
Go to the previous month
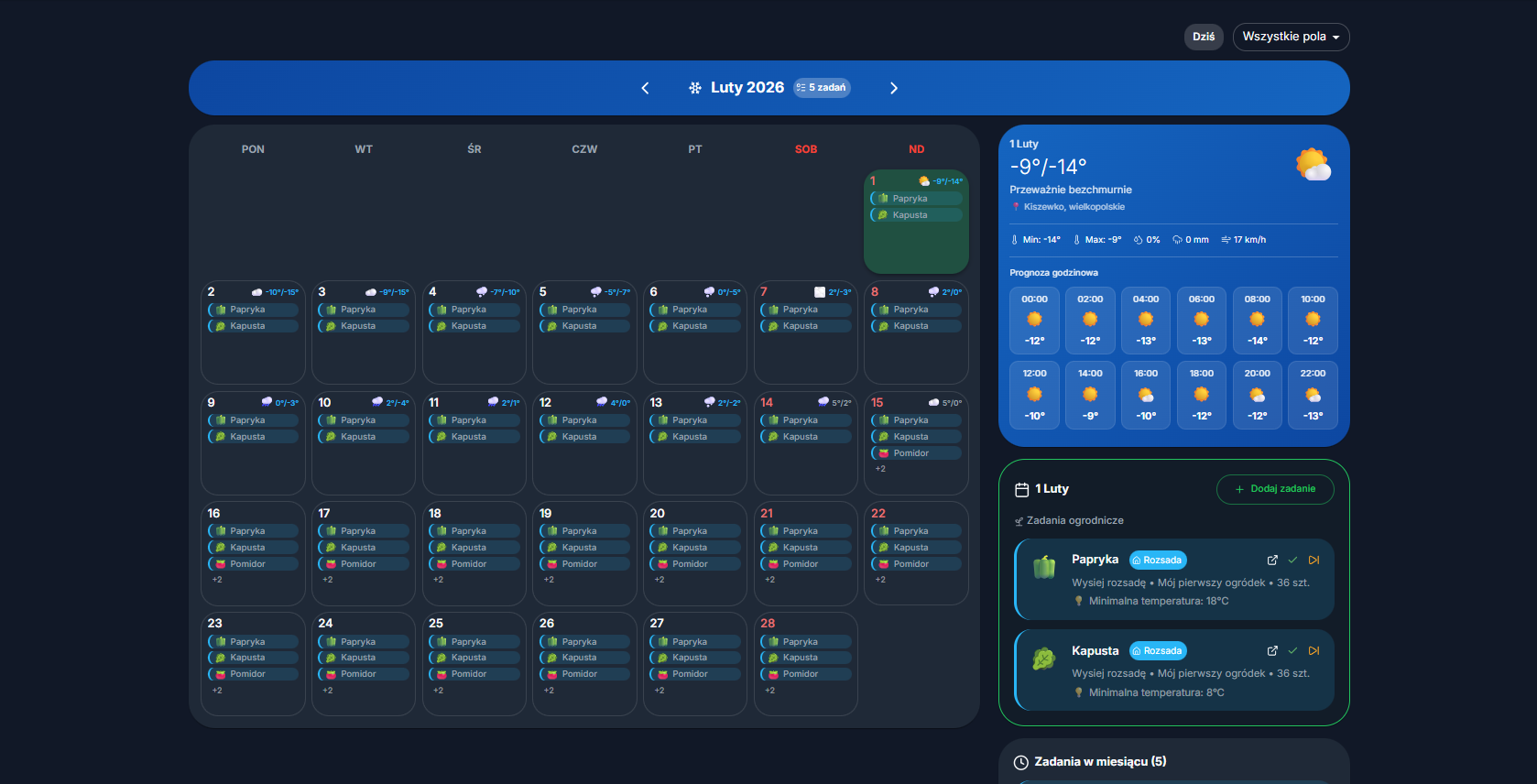(x=645, y=88)
